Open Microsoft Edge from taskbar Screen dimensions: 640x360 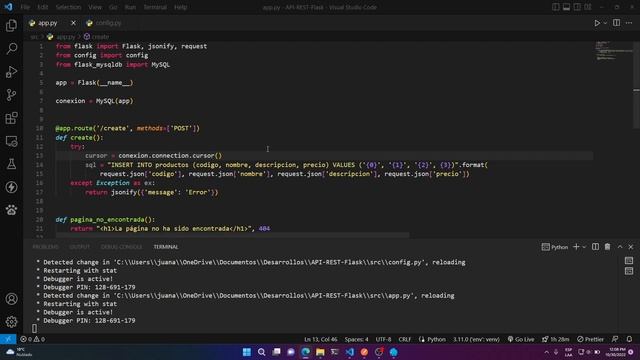305,352
